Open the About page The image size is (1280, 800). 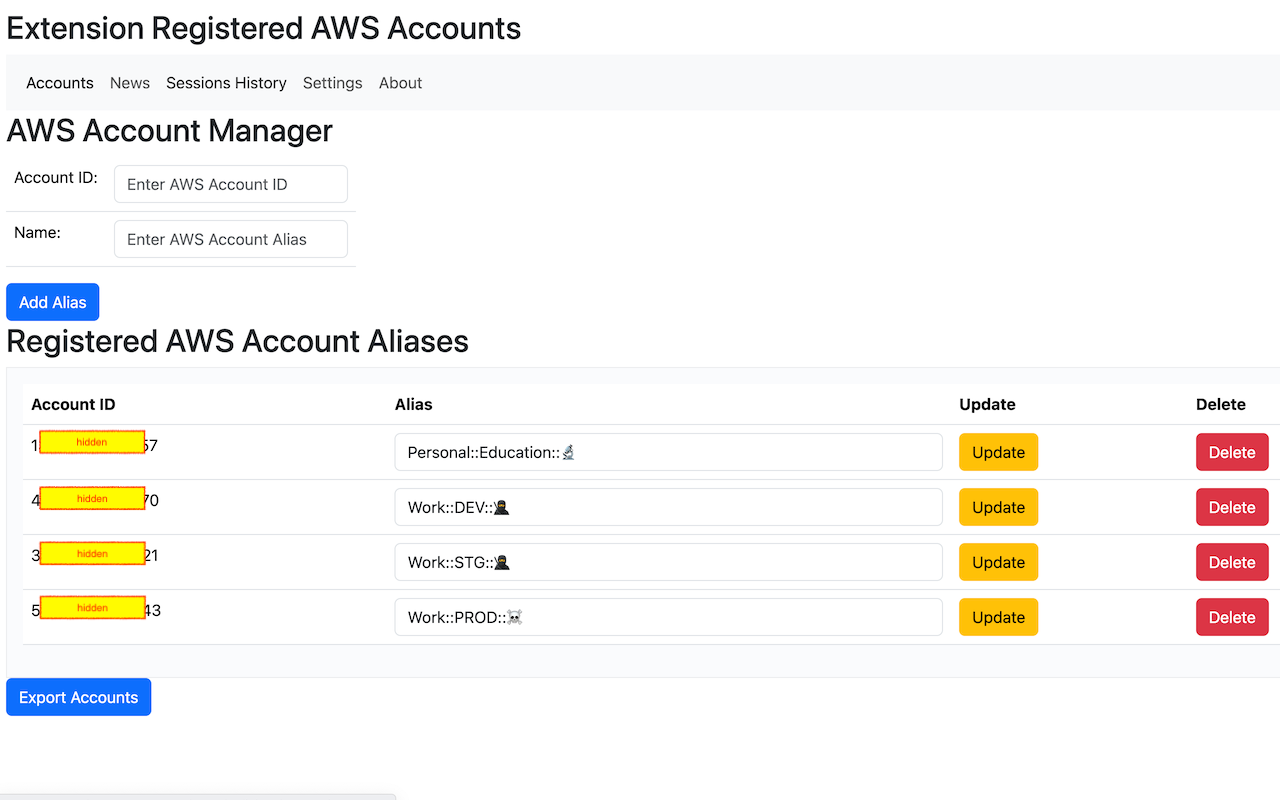[x=400, y=83]
